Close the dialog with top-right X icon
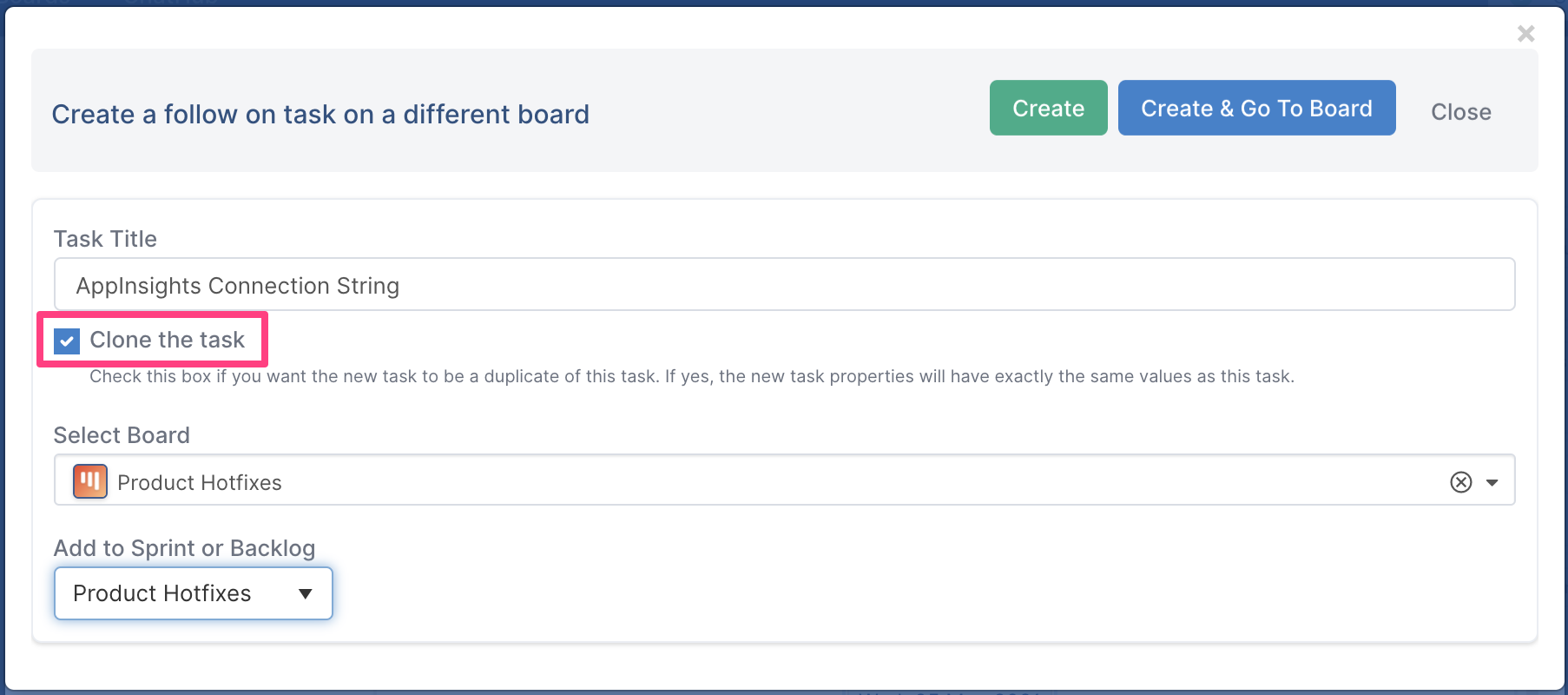 click(x=1525, y=34)
